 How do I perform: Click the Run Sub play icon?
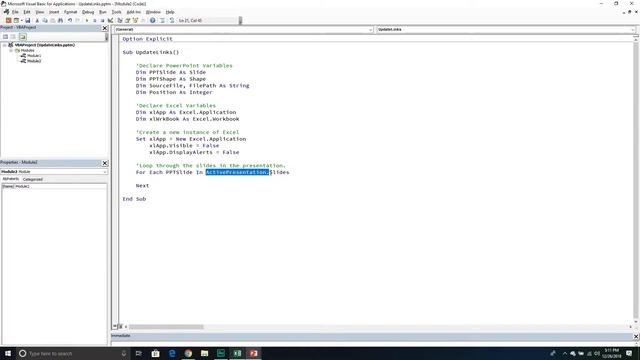tap(87, 20)
